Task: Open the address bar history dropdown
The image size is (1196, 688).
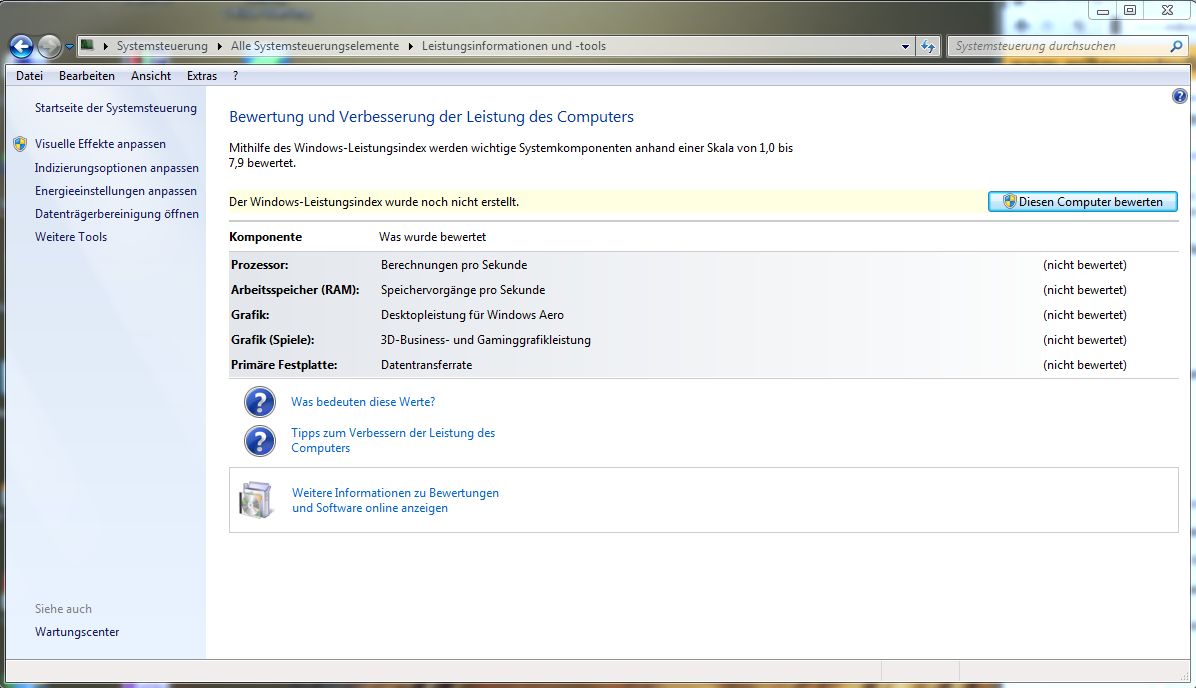Action: click(905, 47)
